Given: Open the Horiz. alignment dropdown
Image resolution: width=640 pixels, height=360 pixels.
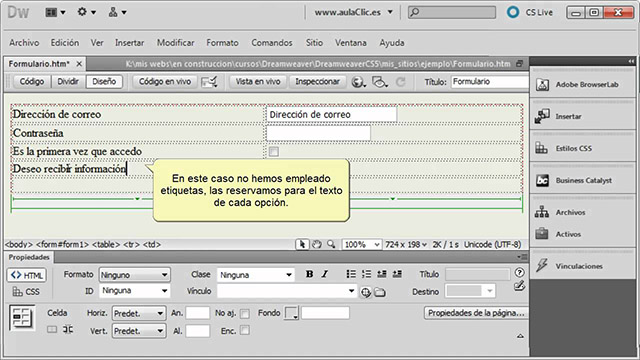Looking at the screenshot, I should 139,313.
